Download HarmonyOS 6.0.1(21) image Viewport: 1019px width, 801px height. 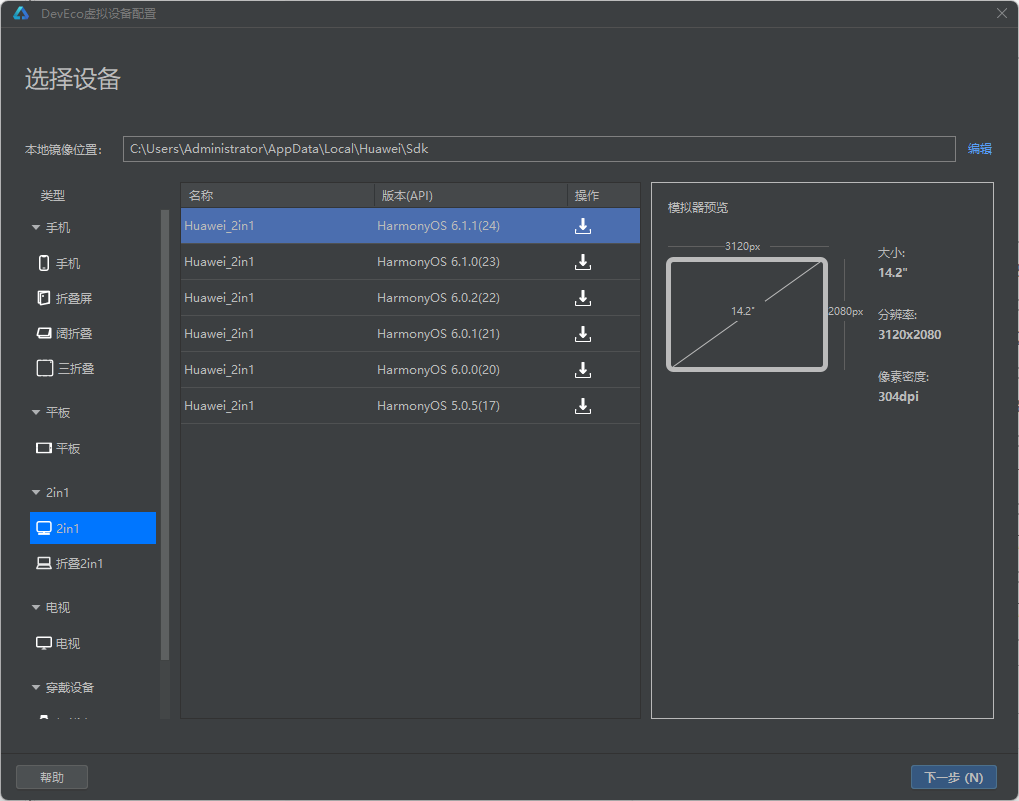pyautogui.click(x=583, y=334)
